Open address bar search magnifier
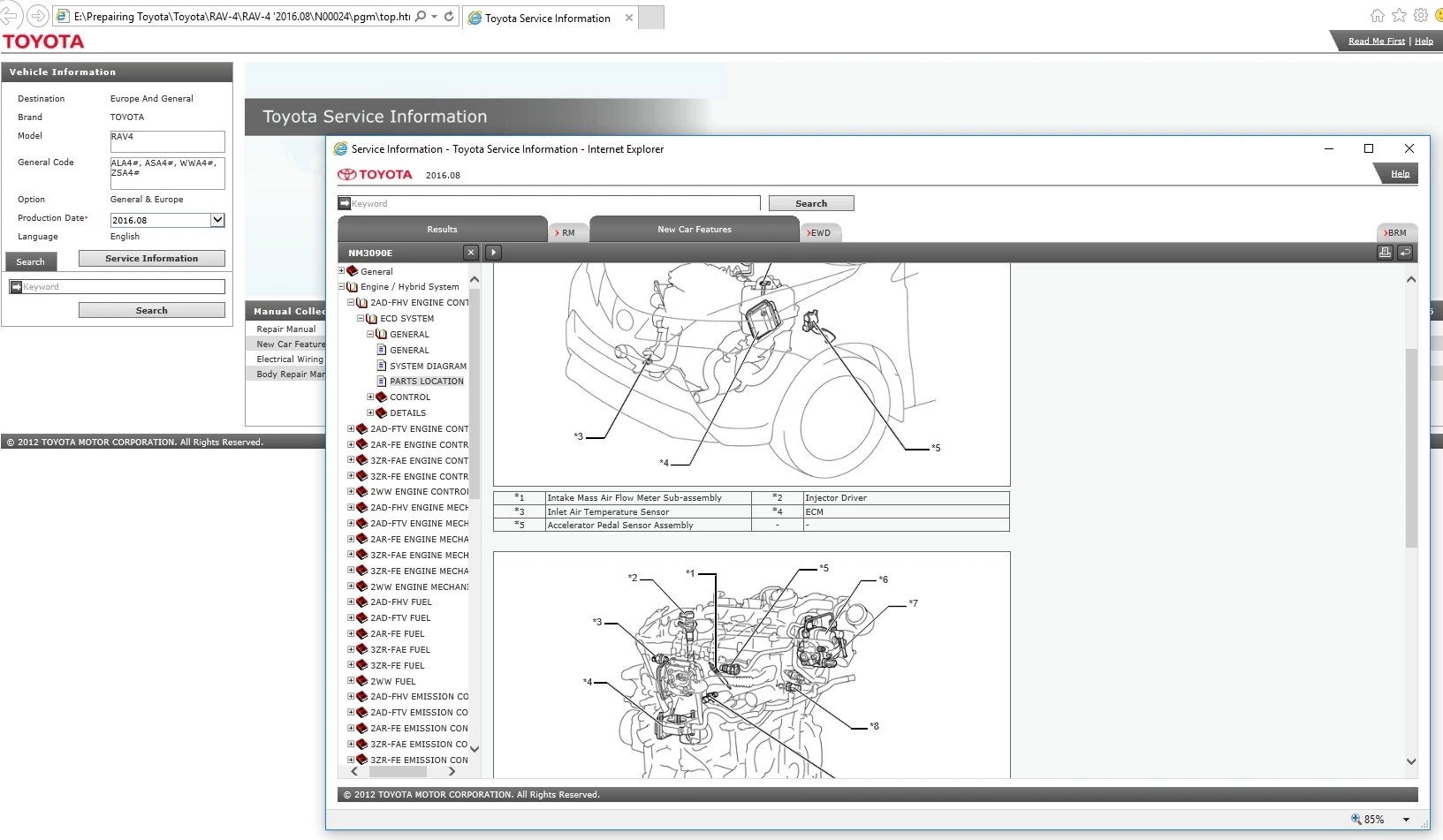Viewport: 1443px width, 840px height. click(421, 16)
